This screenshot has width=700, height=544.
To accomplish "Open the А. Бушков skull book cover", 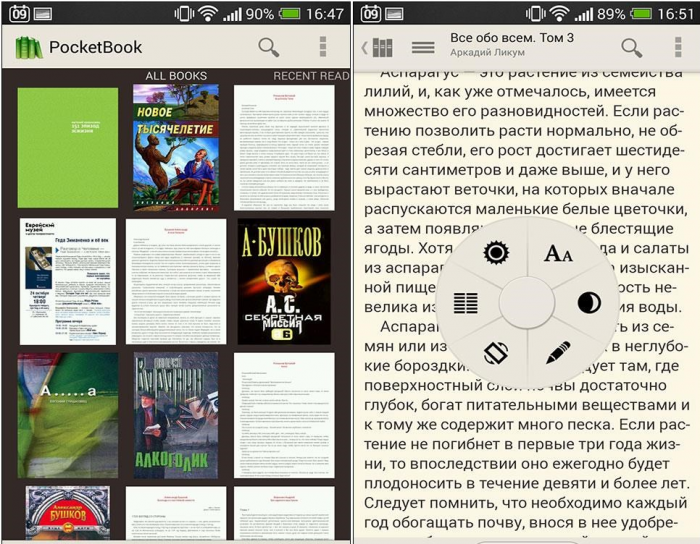I will pyautogui.click(x=284, y=281).
